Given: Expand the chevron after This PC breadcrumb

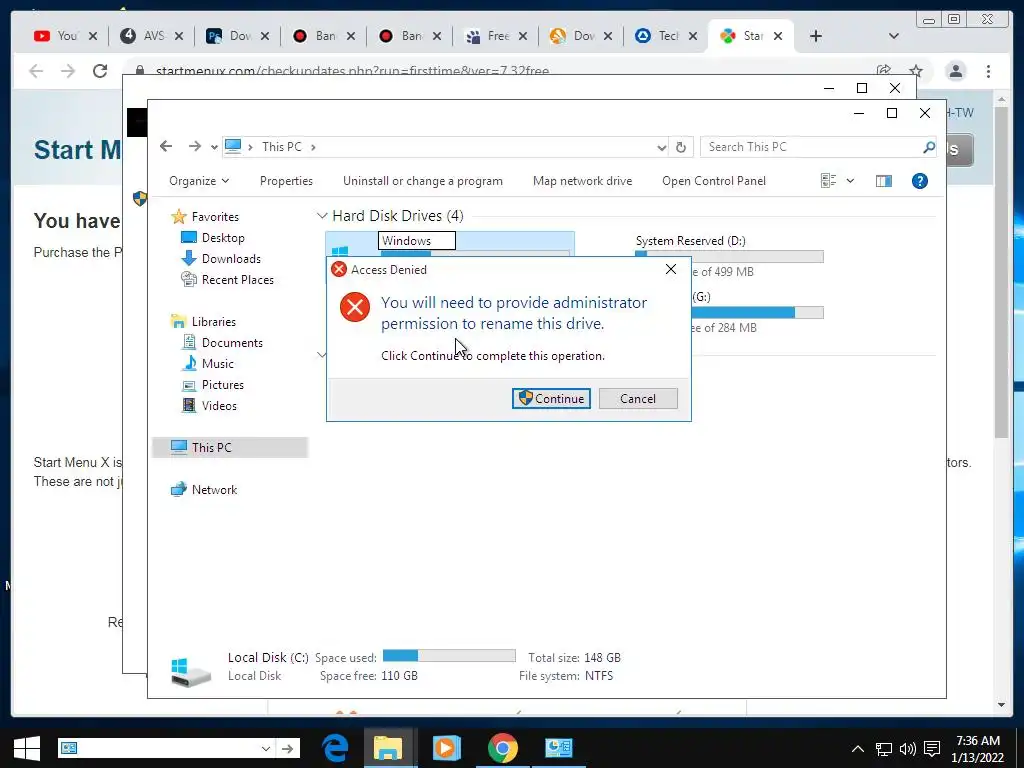Looking at the screenshot, I should [313, 147].
